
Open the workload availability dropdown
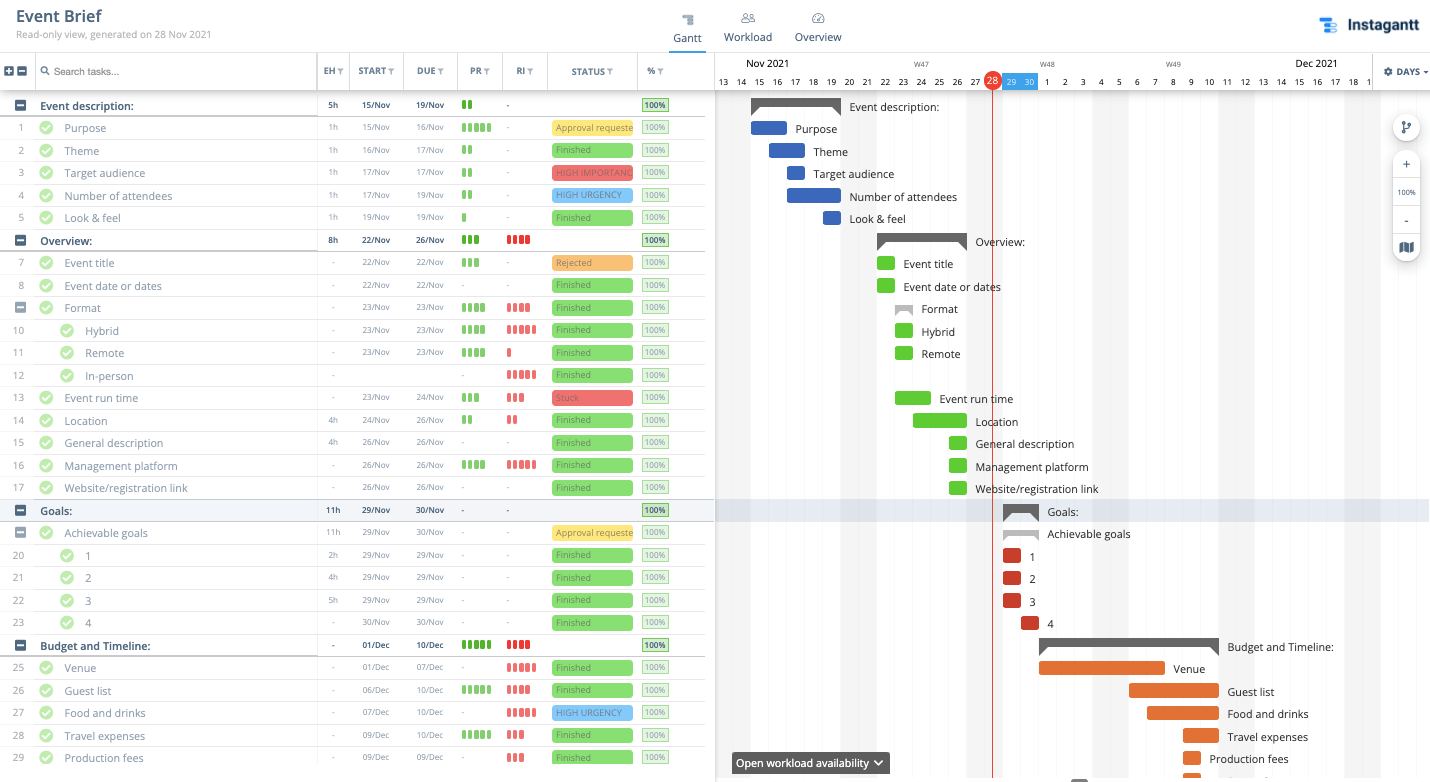[x=810, y=763]
